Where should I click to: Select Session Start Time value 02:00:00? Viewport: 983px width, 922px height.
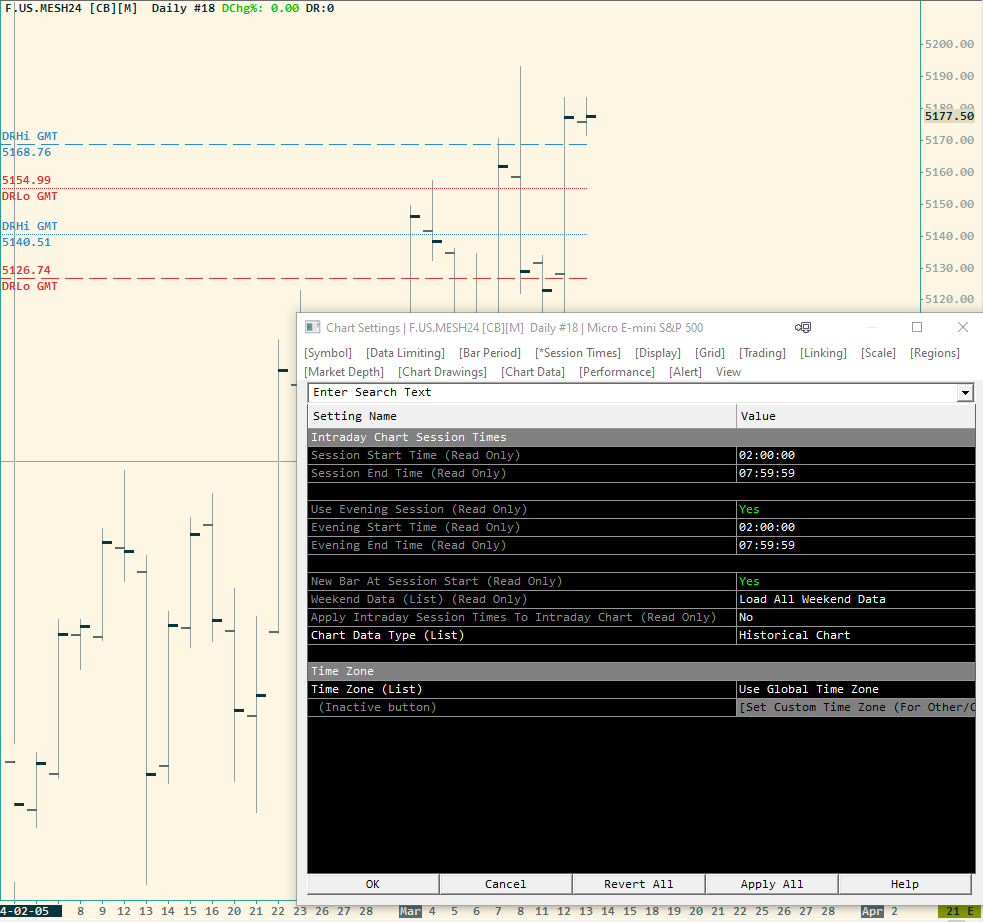[x=856, y=455]
